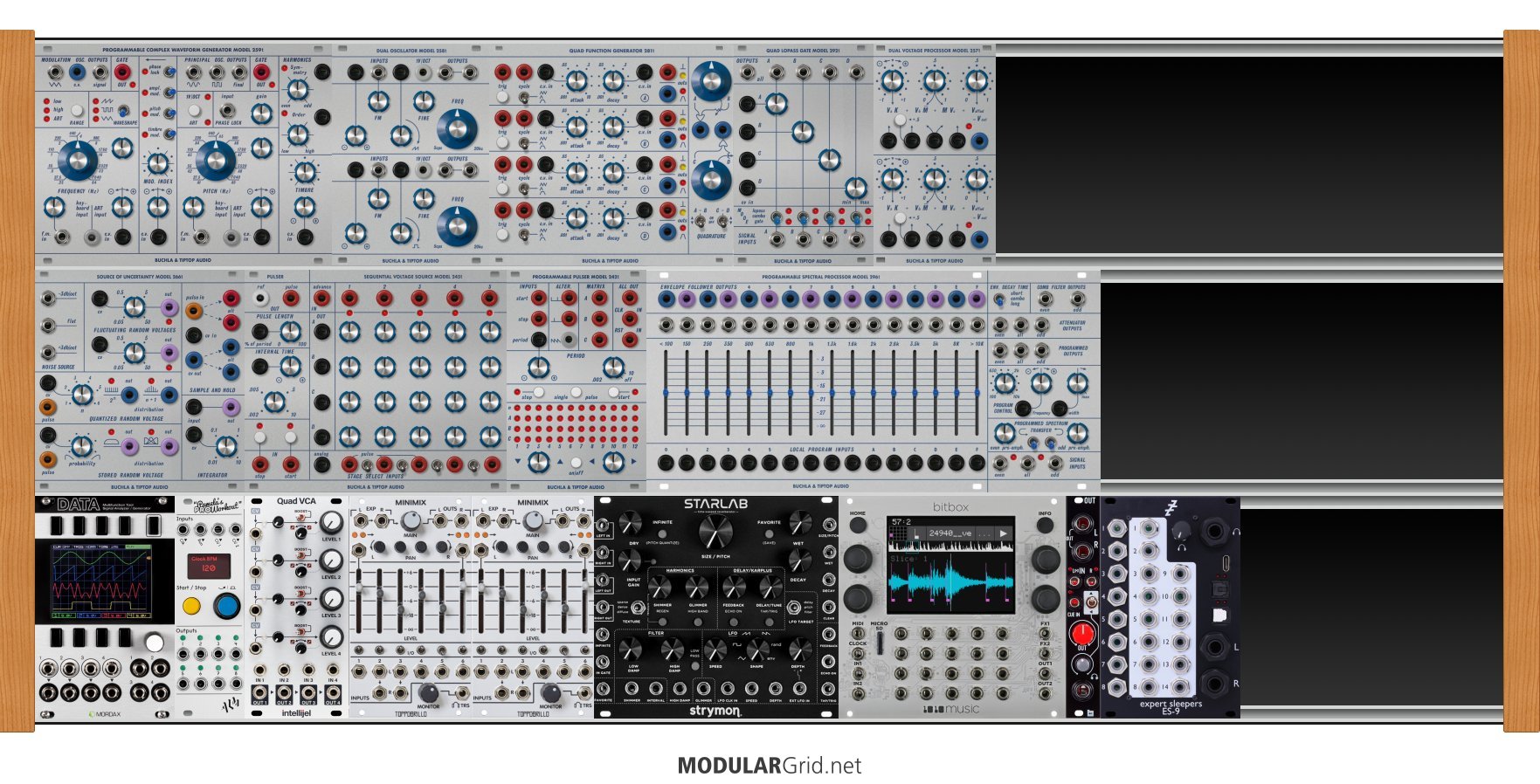
Task: Click 259t PITCH large blue knob
Action: [x=215, y=161]
